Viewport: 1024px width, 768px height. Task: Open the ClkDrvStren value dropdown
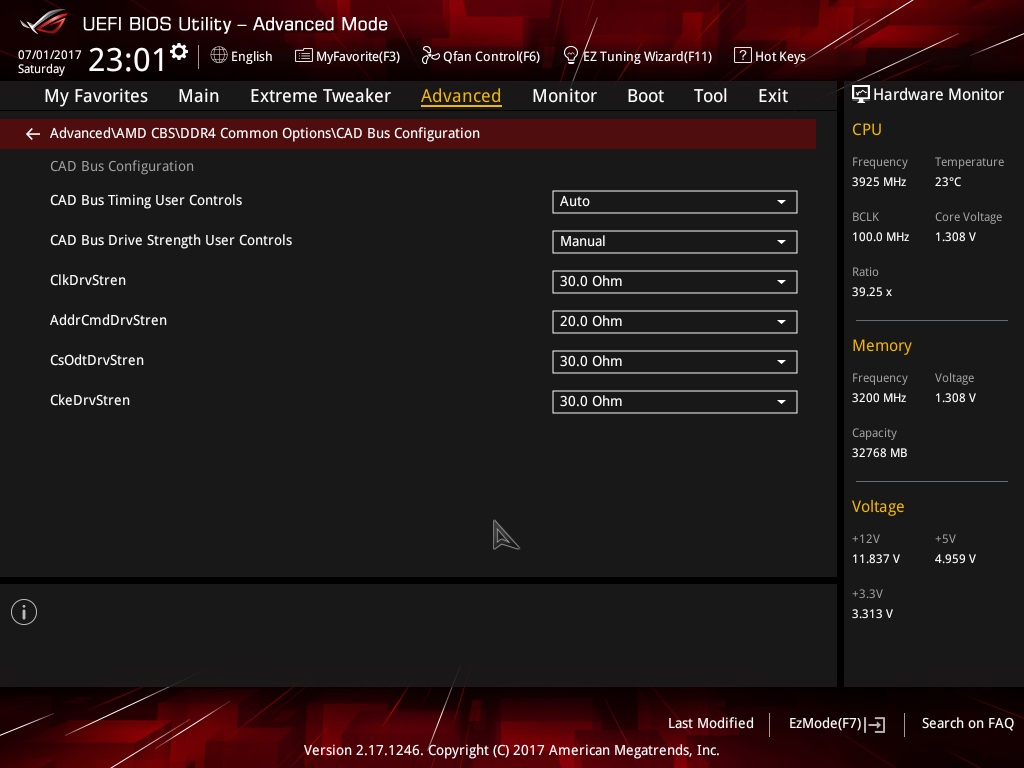(x=675, y=281)
